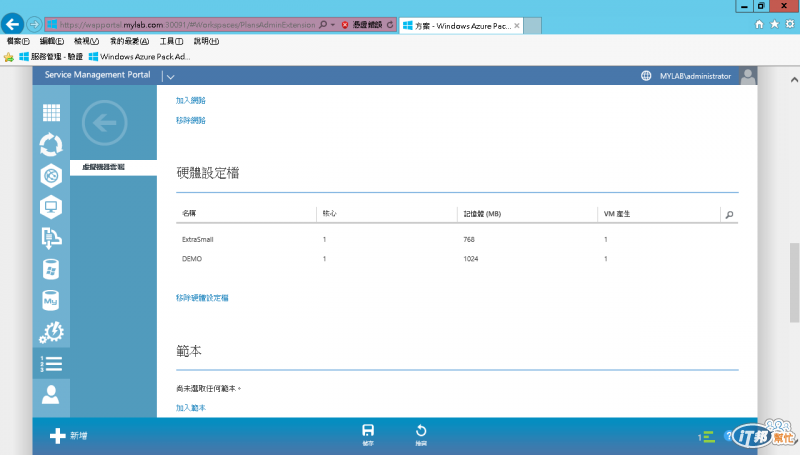Expand address bar search dropdown arrow
800x455 pixels.
[x=333, y=24]
